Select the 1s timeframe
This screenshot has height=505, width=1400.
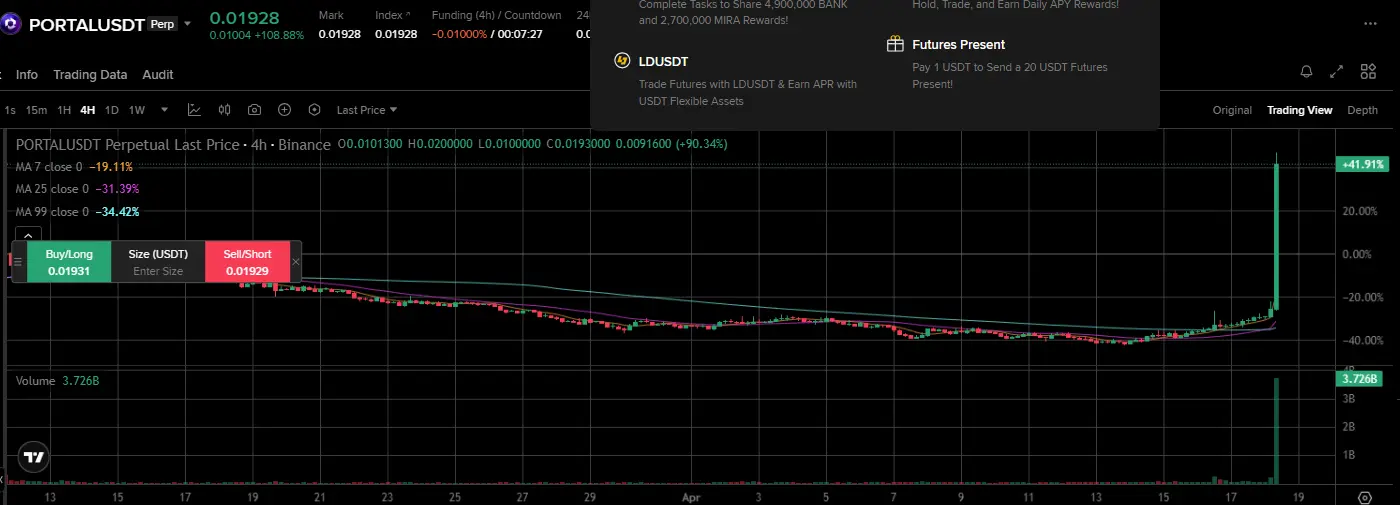tap(10, 110)
